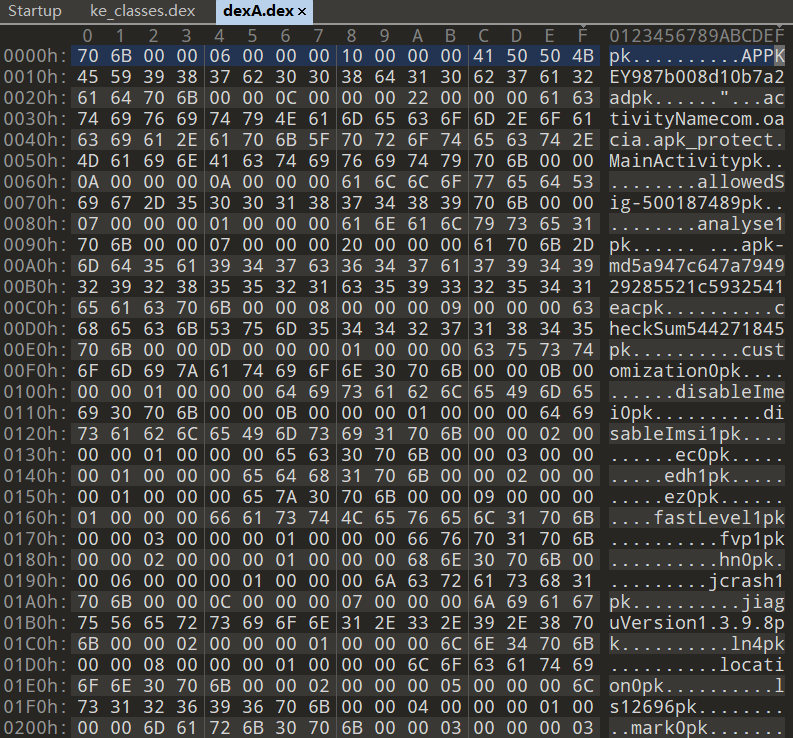Click the uVersion1.3.9.8p decoded text

pyautogui.click(x=696, y=613)
